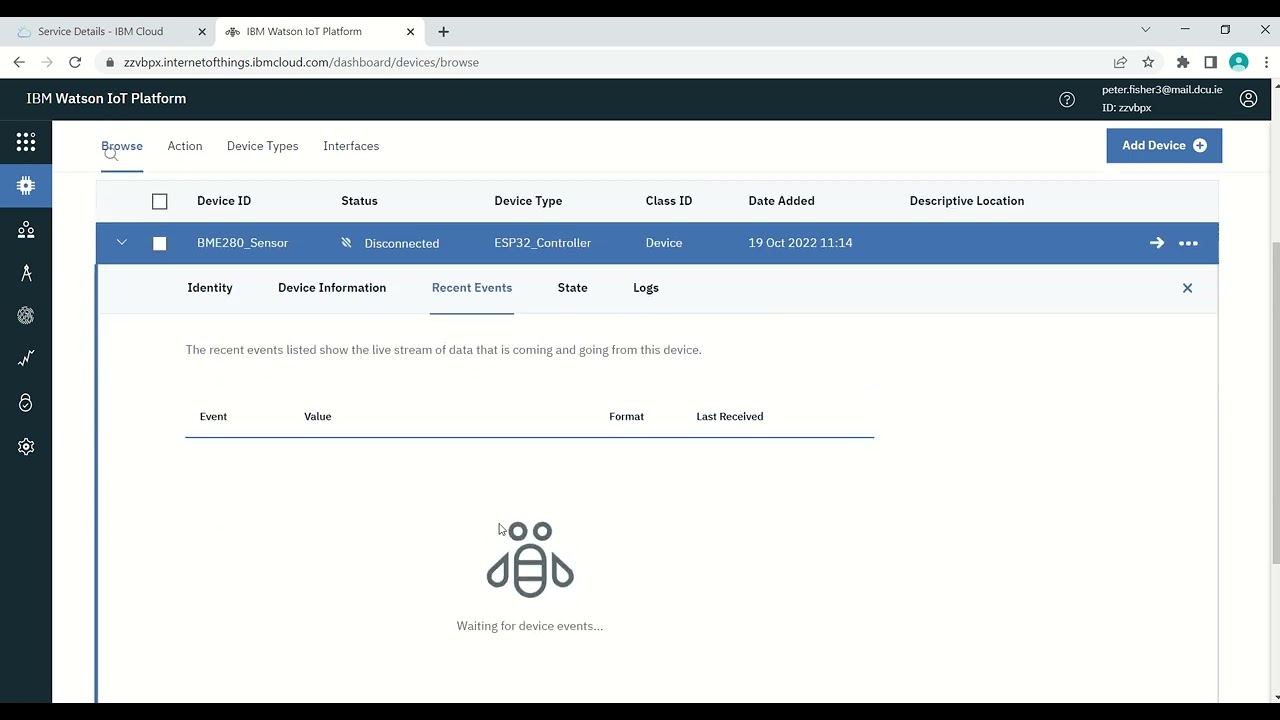The height and width of the screenshot is (720, 1280).
Task: Click the Value column header in events table
Action: point(317,416)
